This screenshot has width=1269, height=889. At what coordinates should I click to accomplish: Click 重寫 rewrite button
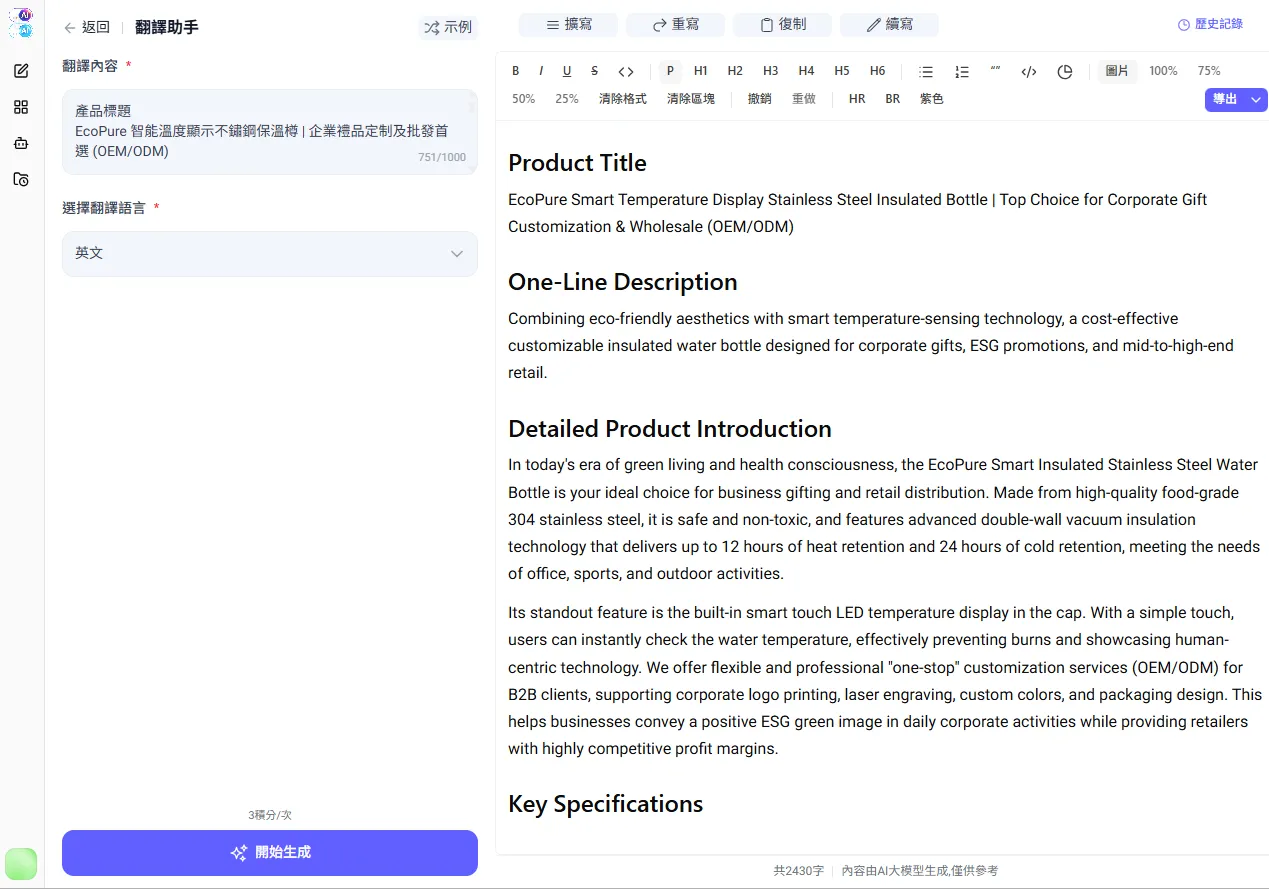pos(675,25)
